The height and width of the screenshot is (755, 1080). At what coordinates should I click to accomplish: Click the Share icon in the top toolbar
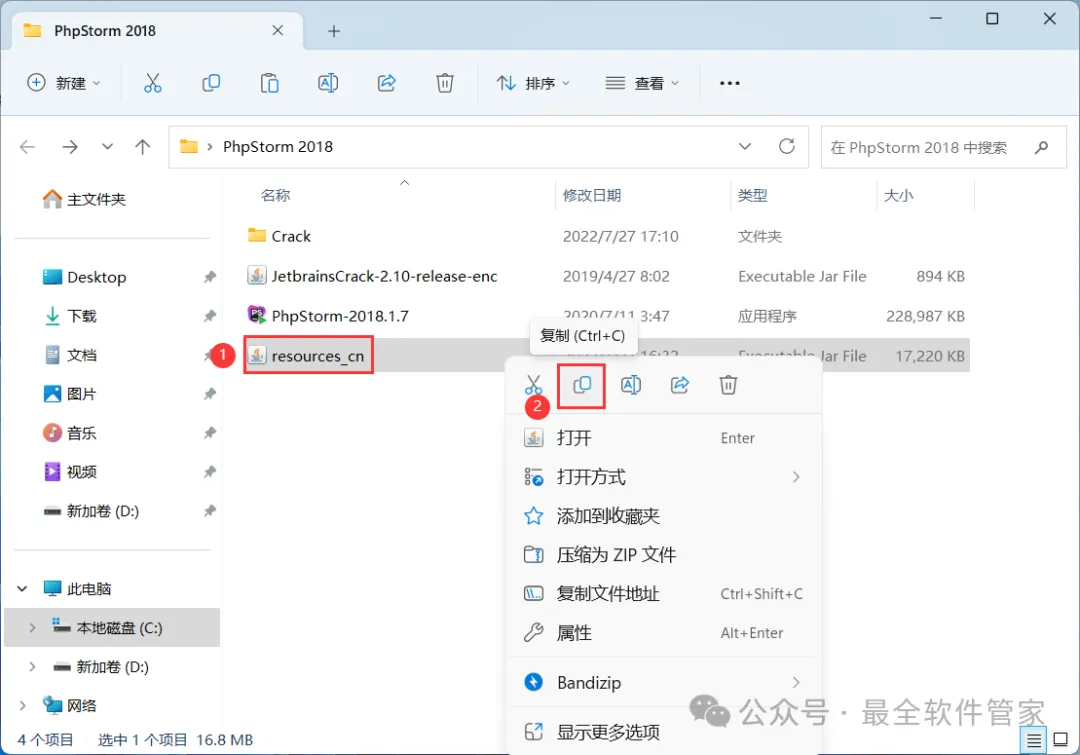(x=386, y=83)
